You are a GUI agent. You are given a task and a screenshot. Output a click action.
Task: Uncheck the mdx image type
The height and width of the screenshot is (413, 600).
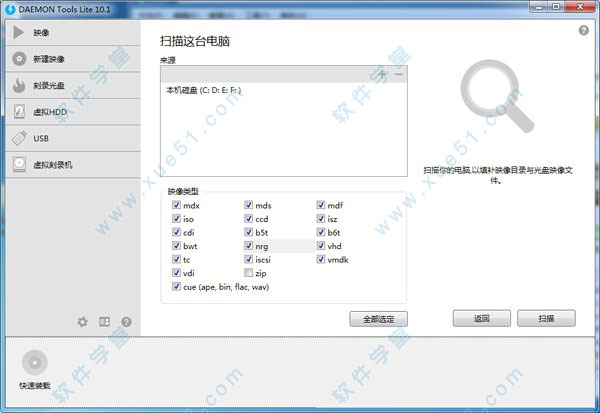pyautogui.click(x=176, y=205)
